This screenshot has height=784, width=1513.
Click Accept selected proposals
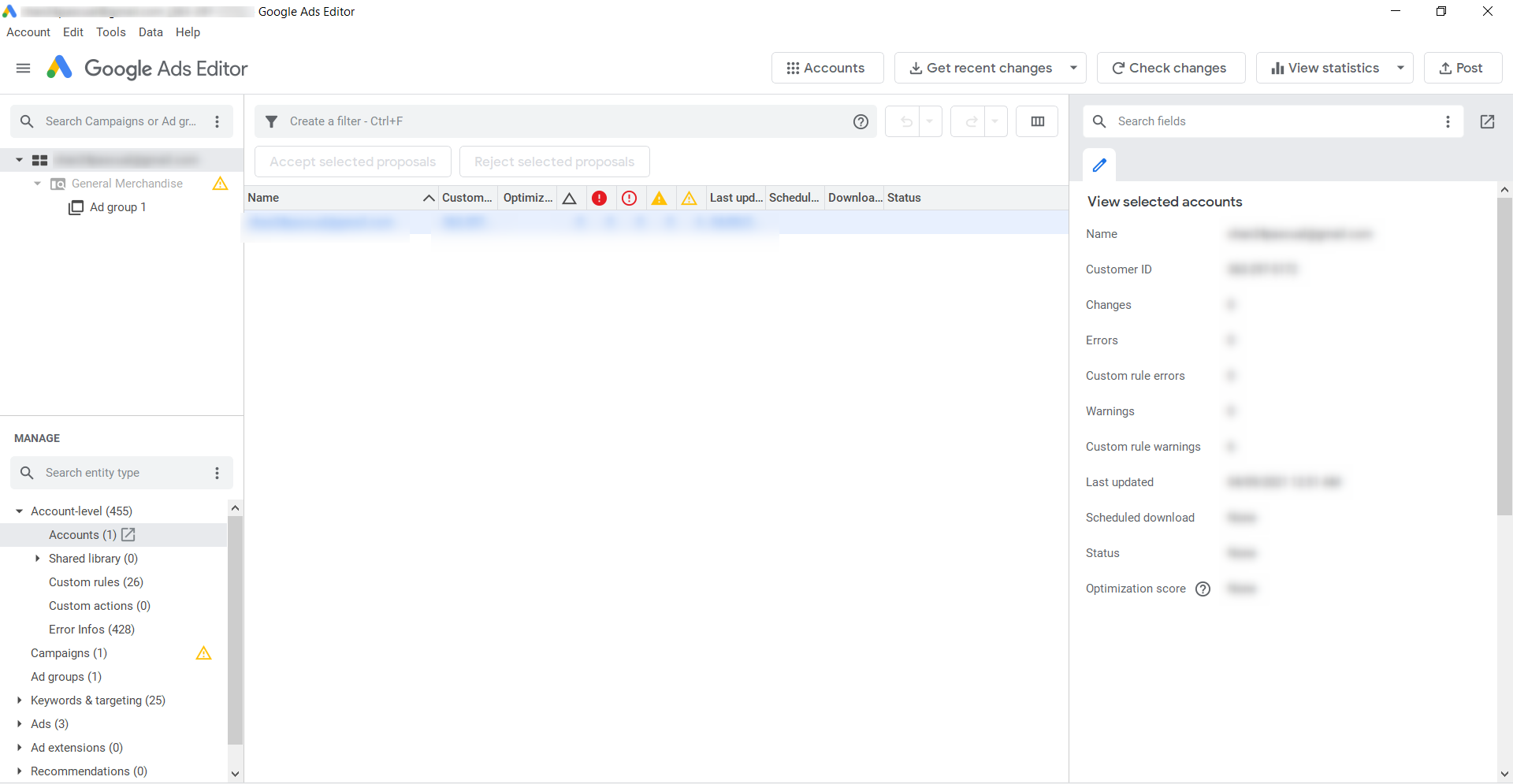click(x=352, y=162)
